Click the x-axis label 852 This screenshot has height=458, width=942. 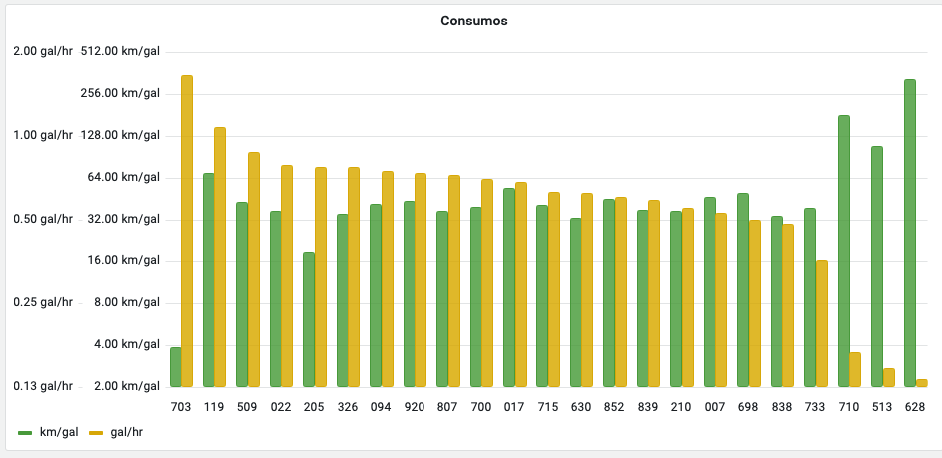tap(614, 407)
